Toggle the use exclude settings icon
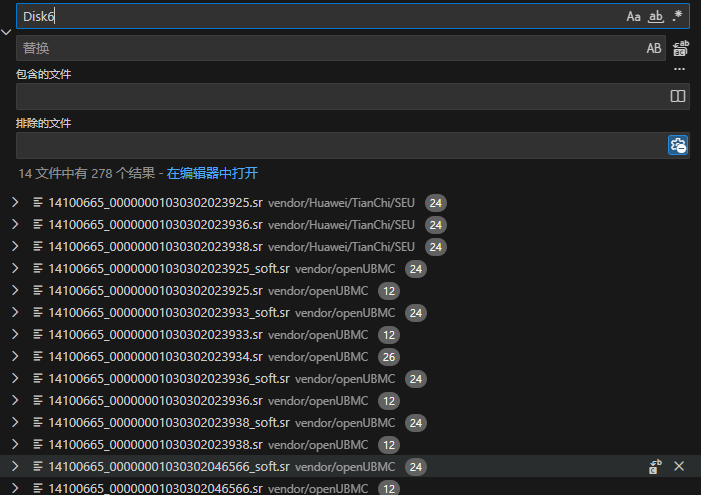This screenshot has height=495, width=701. (677, 145)
